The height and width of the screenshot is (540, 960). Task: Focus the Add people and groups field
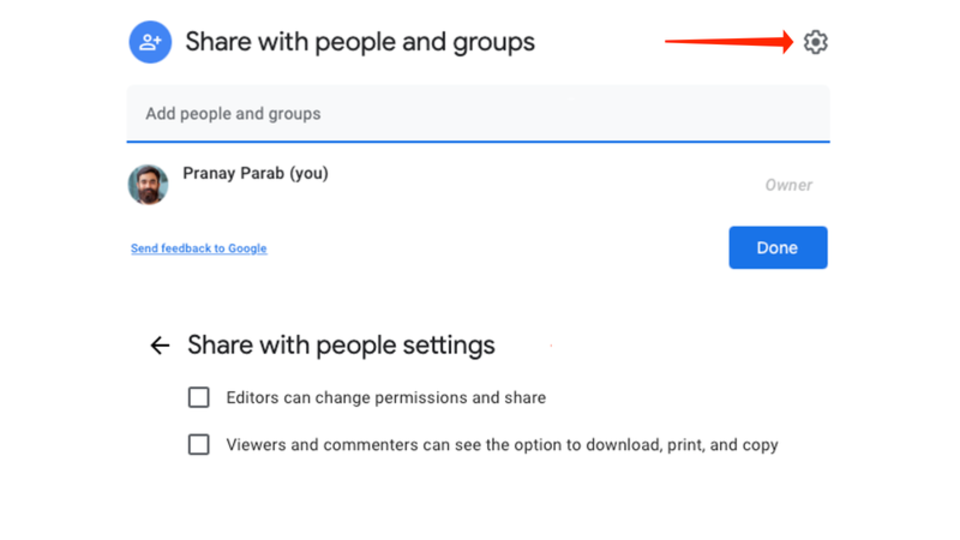click(x=478, y=114)
